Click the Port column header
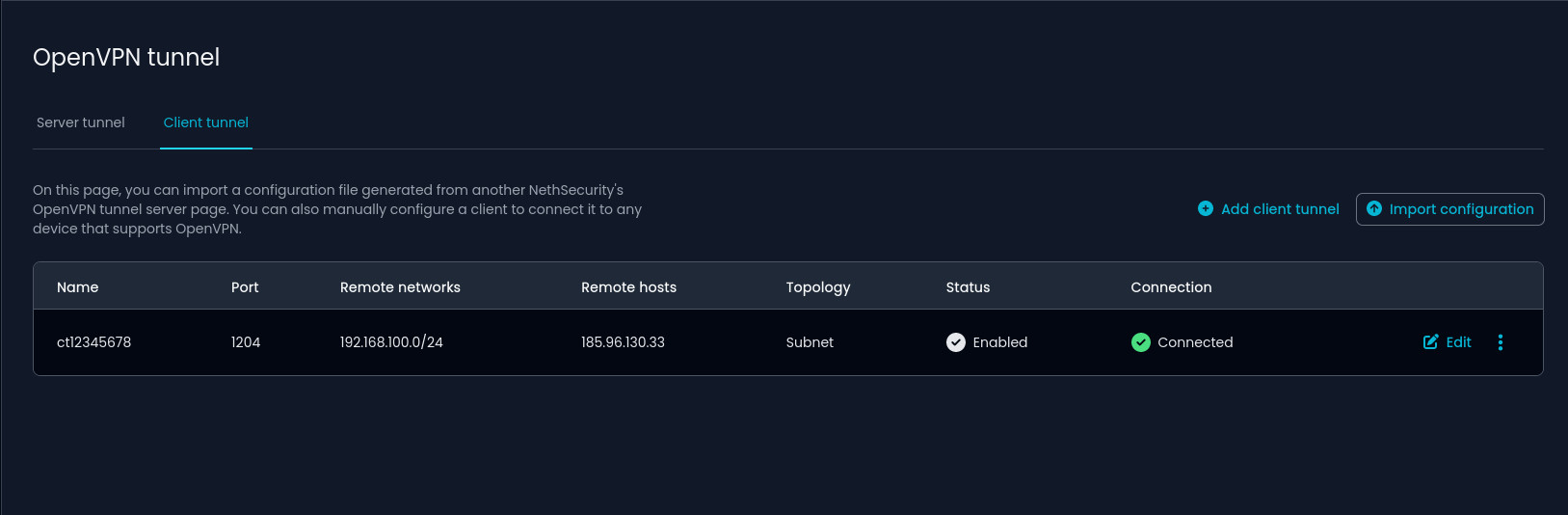 pyautogui.click(x=245, y=287)
